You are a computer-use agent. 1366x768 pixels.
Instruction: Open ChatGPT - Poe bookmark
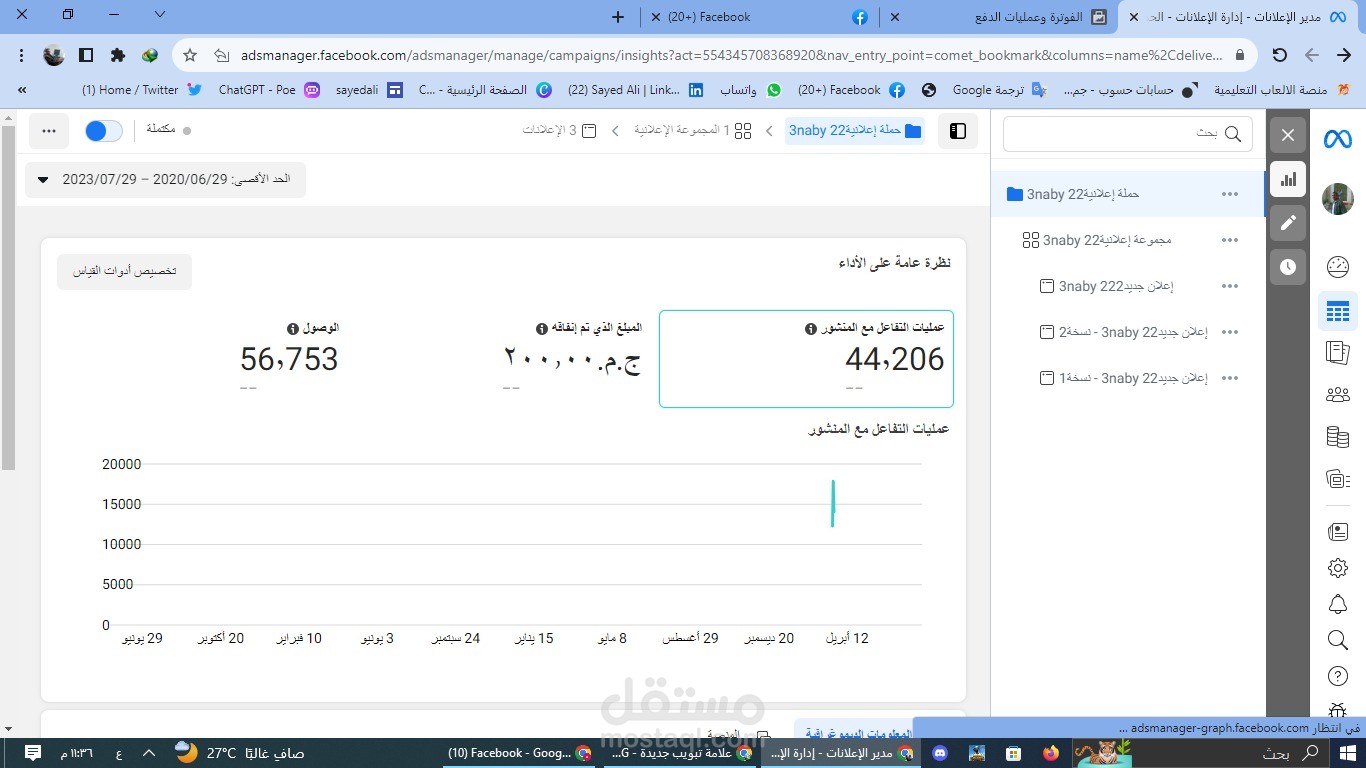click(269, 90)
